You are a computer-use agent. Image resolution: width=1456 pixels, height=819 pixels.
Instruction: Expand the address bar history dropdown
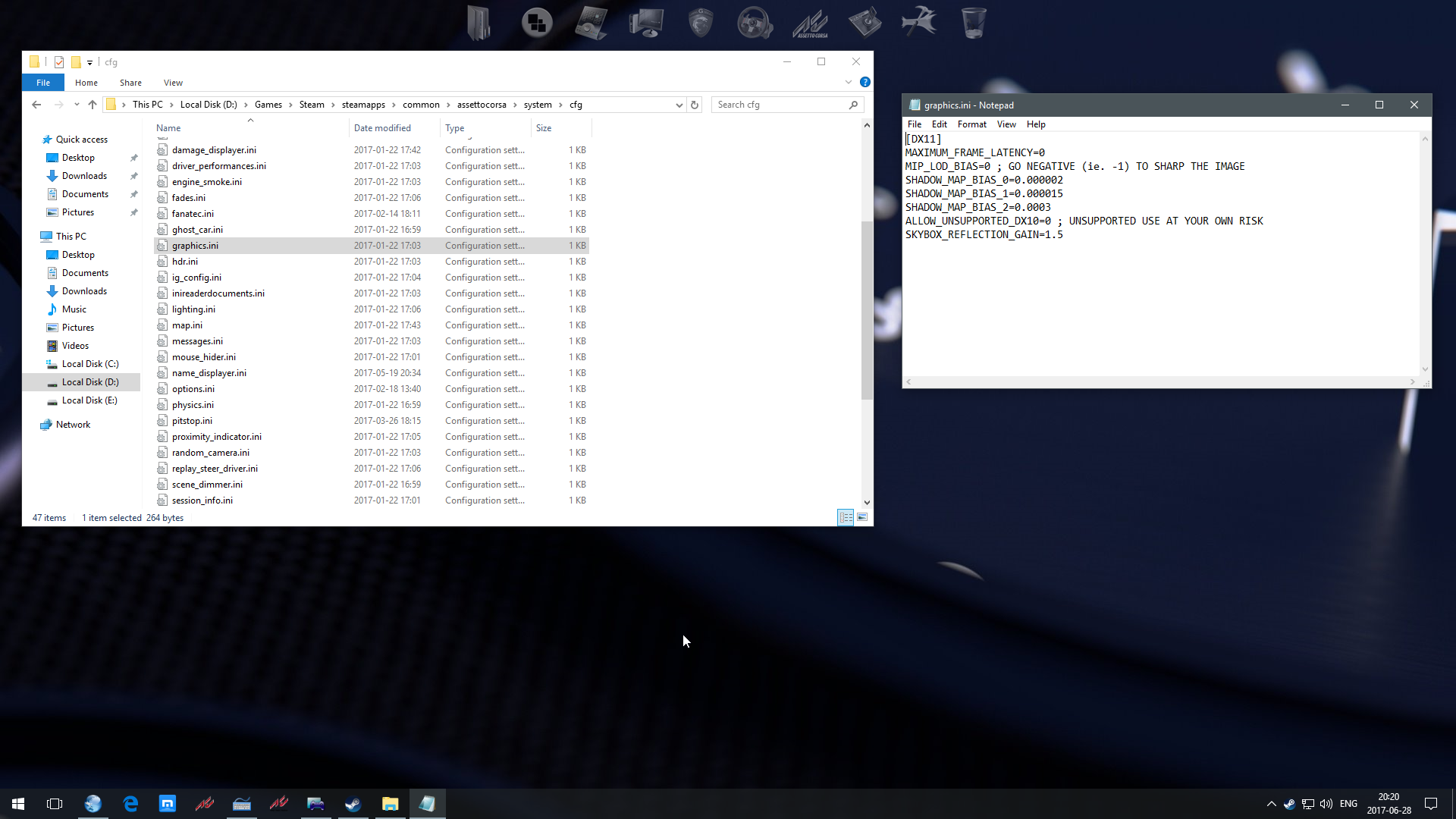coord(679,105)
